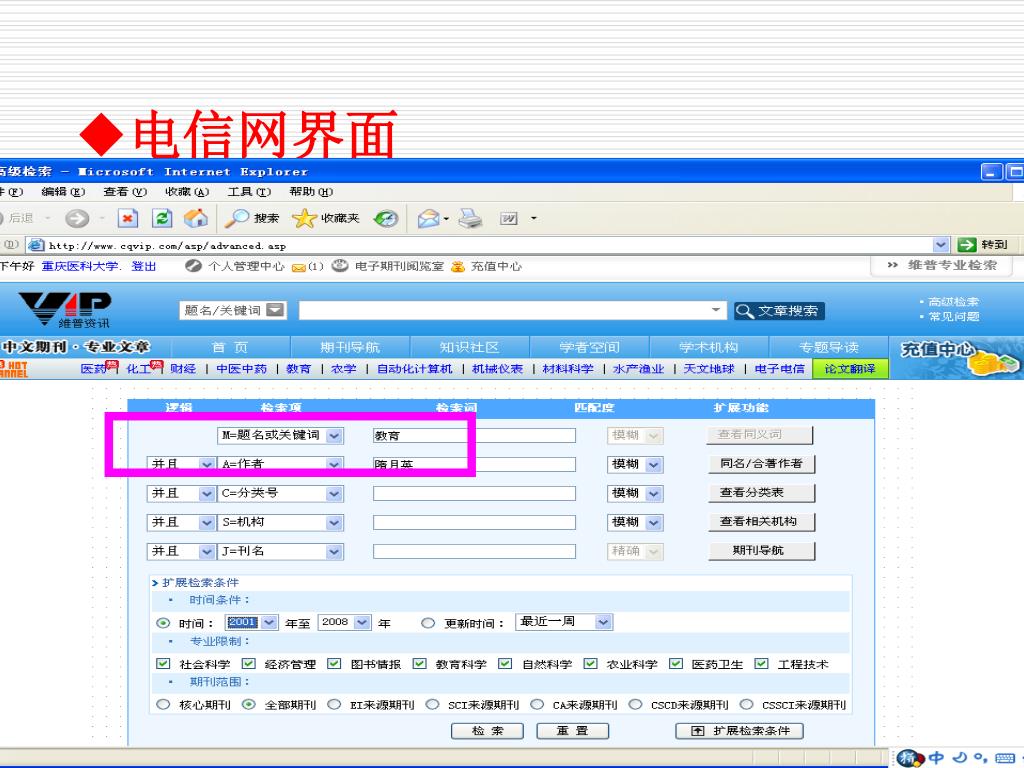Click the 扩展检索条件 button

point(739,731)
